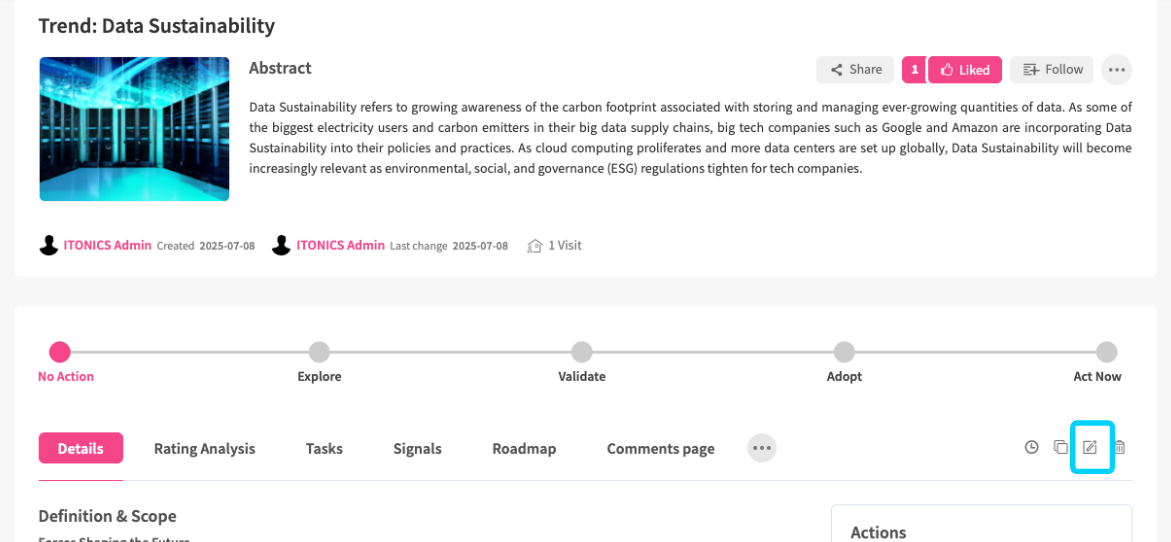The image size is (1171, 542).
Task: Expand the extra tabs ellipsis menu
Action: click(762, 448)
